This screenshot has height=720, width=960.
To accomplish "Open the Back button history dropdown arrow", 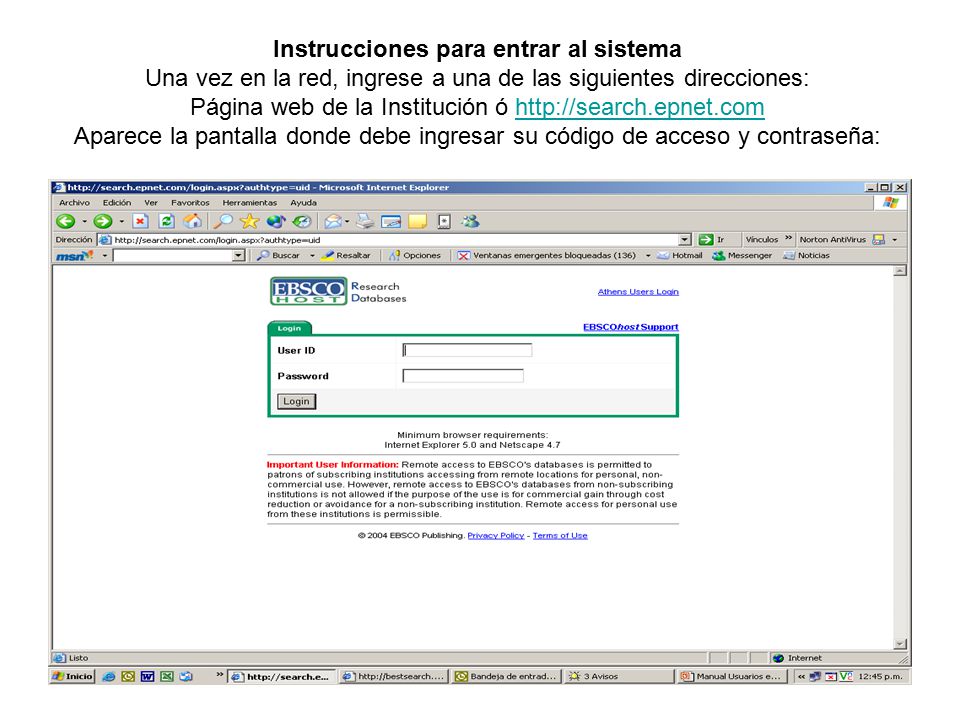I will pos(84,221).
